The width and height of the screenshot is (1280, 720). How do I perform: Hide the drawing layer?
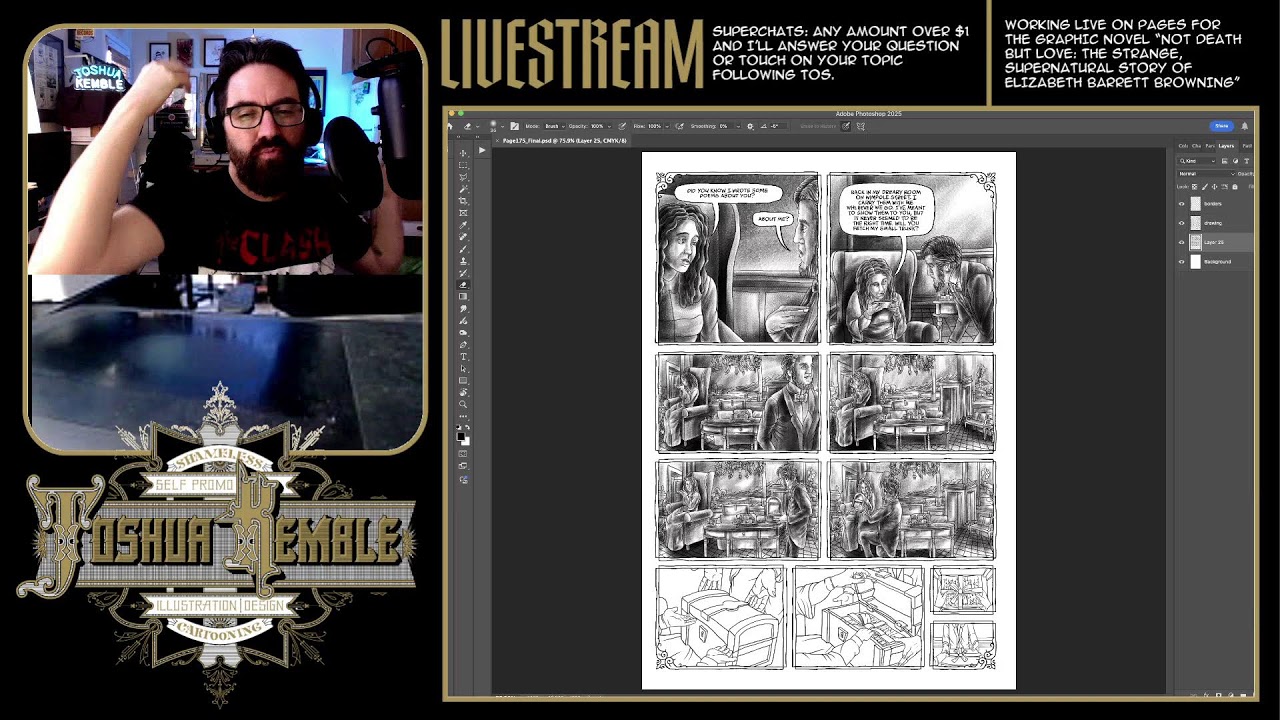[1182, 223]
